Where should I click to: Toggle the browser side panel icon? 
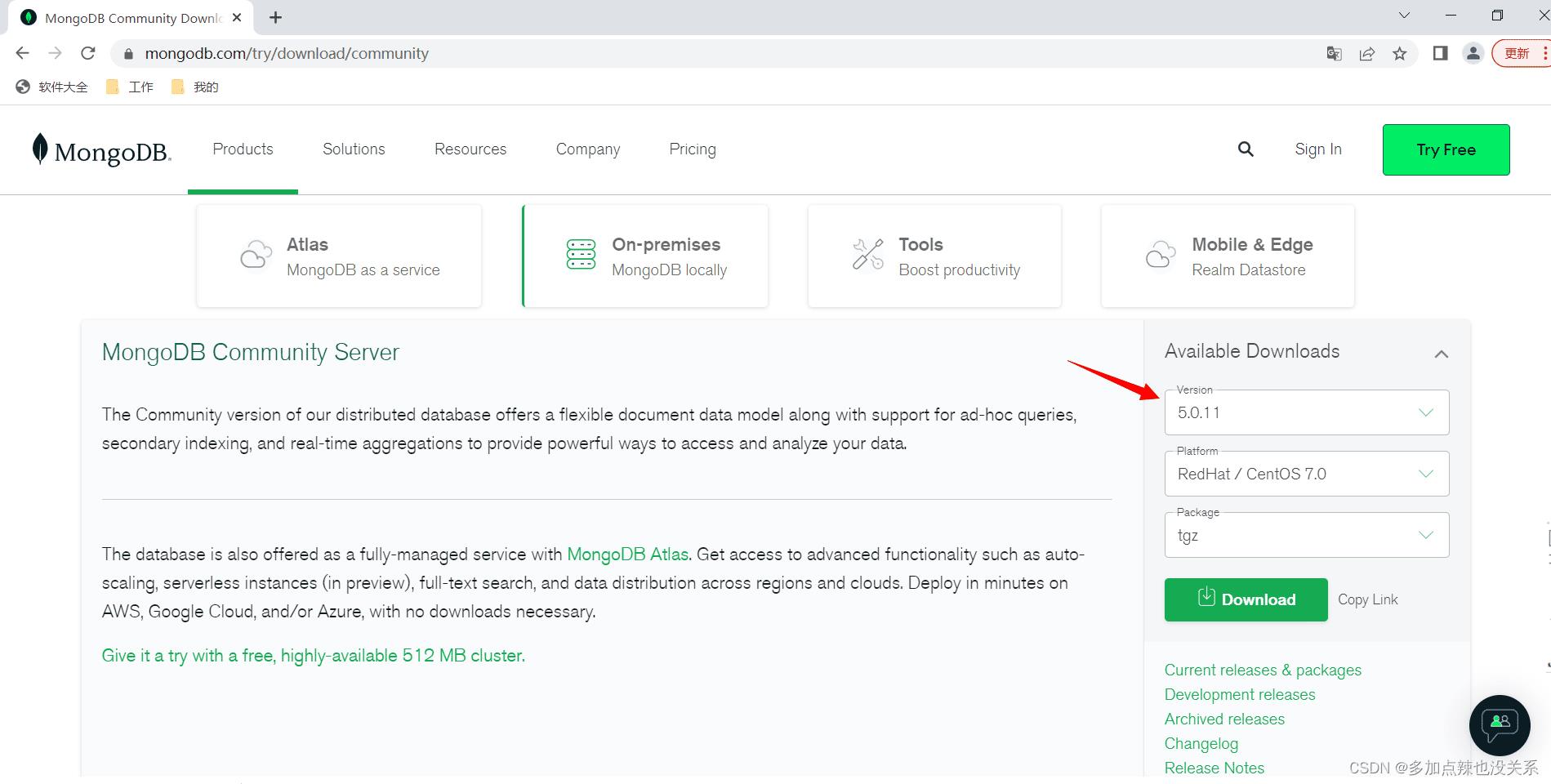click(1440, 54)
